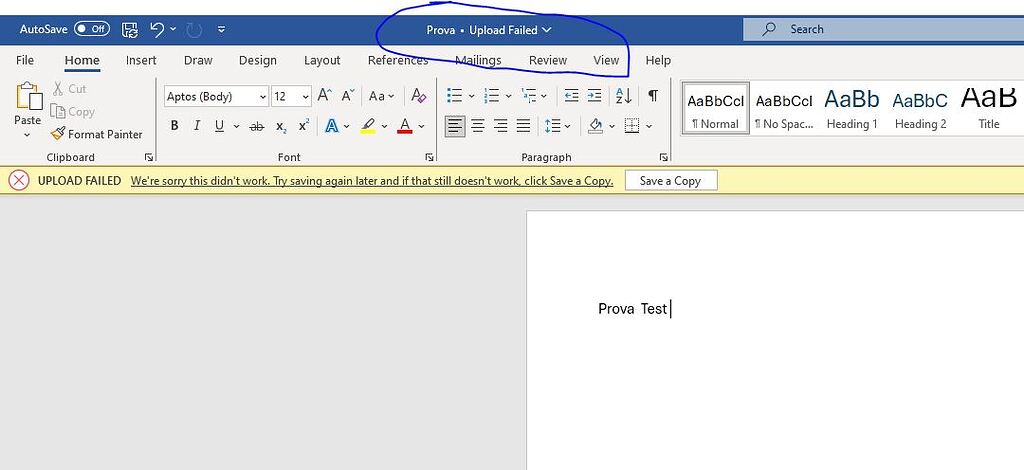Open the Change Case Aa menu

[x=381, y=96]
